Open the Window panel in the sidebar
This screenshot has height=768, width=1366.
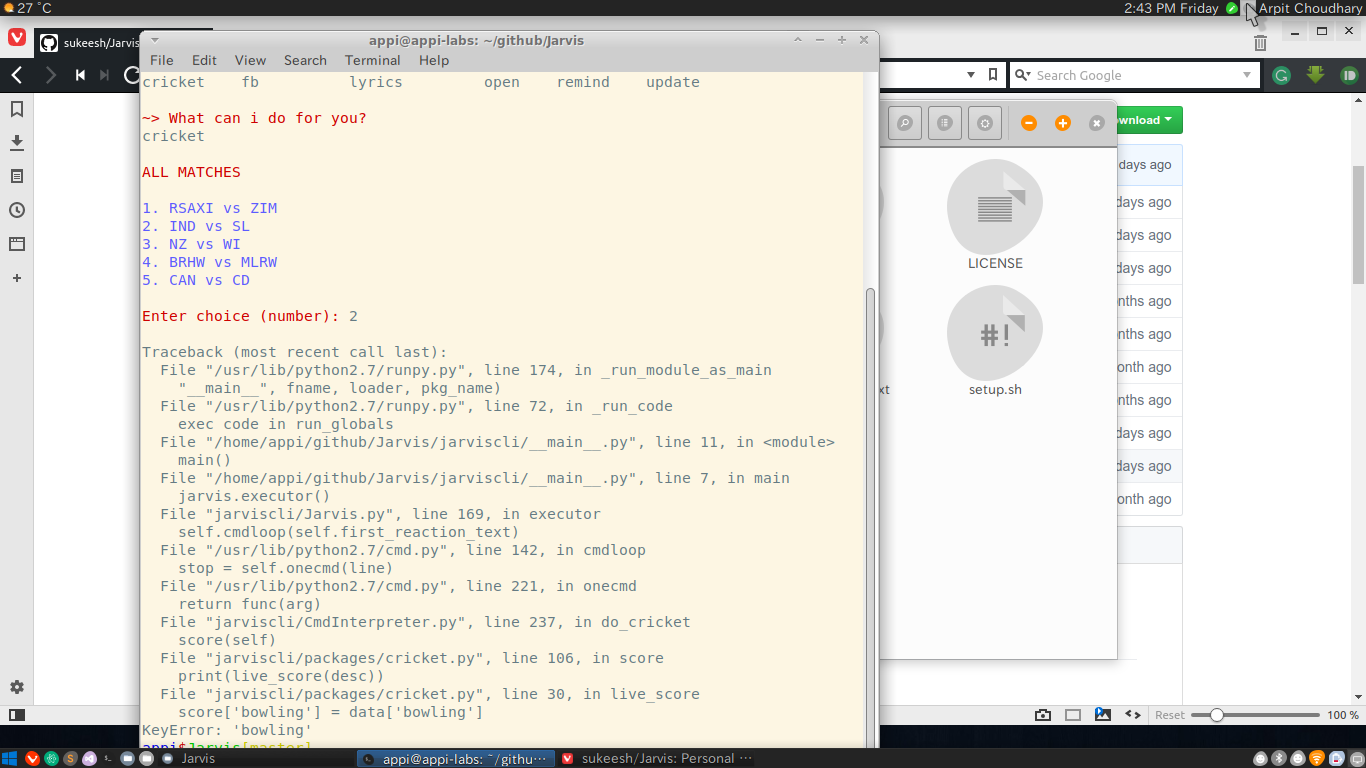click(x=16, y=243)
